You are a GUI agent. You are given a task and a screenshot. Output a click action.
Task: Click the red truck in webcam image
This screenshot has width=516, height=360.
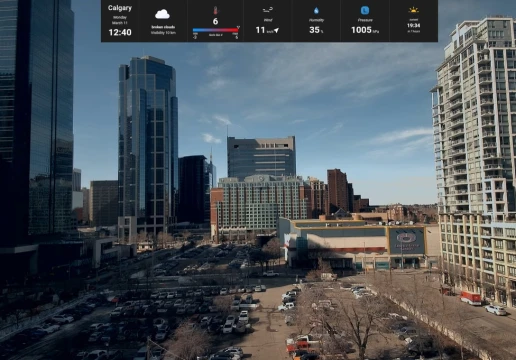pos(470,298)
